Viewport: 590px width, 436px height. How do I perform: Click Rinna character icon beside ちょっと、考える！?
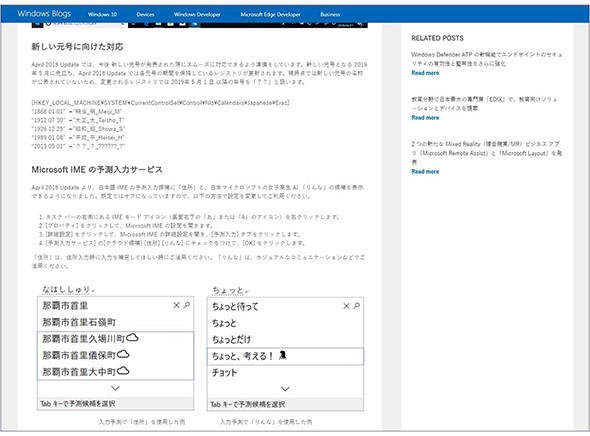(283, 355)
